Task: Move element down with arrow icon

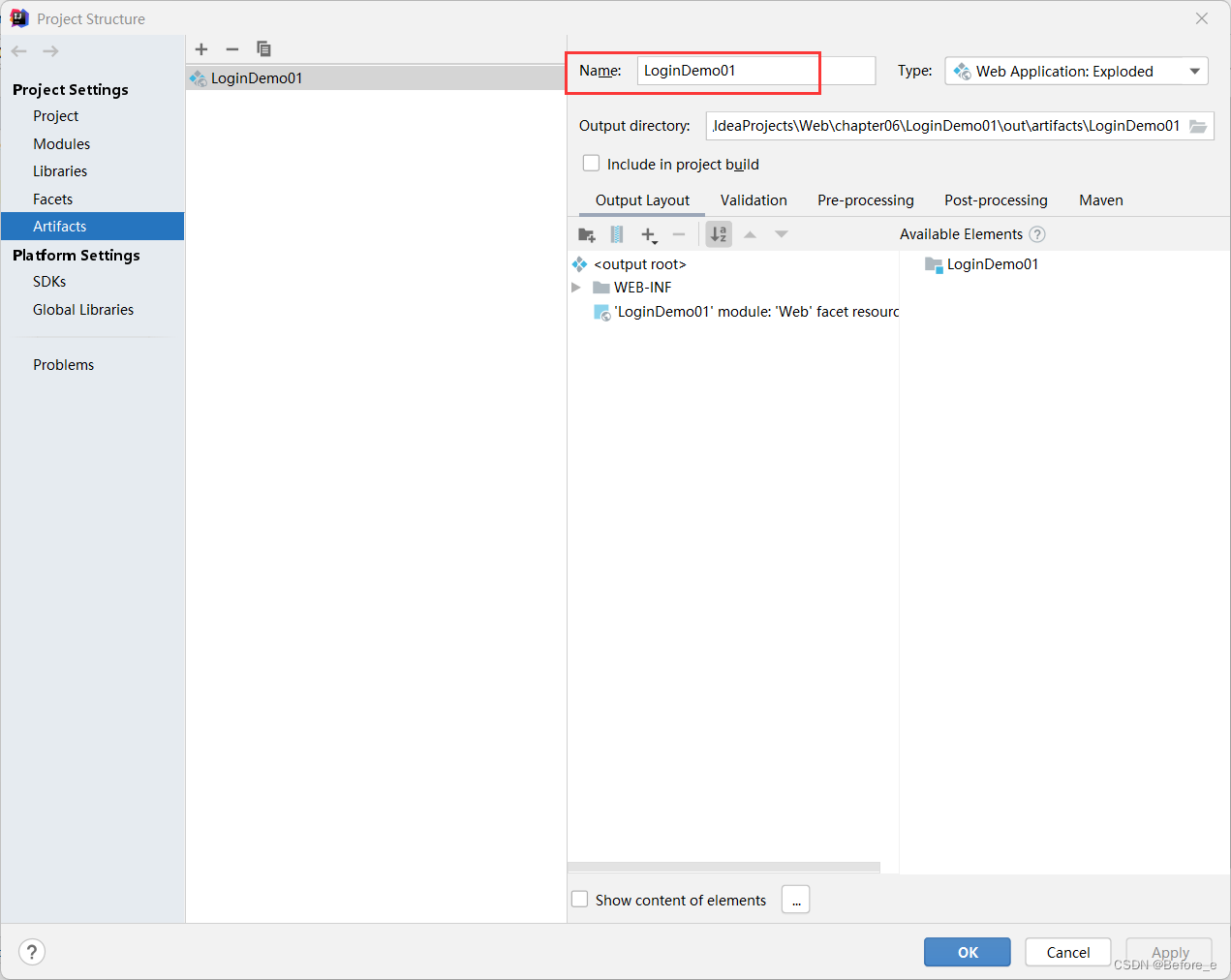Action: (782, 234)
